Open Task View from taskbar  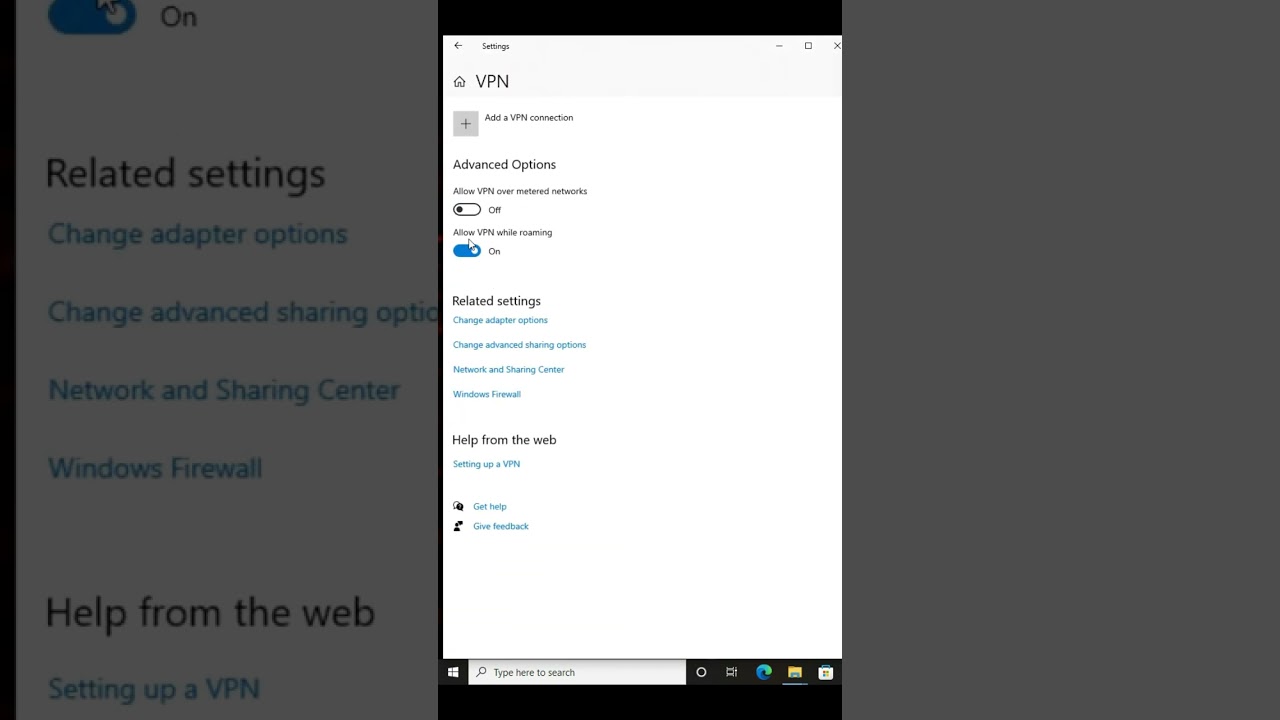pos(732,672)
